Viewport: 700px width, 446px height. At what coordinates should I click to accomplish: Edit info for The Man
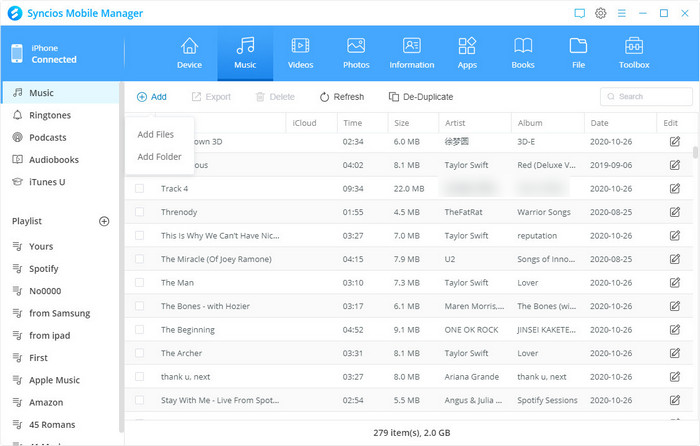675,283
